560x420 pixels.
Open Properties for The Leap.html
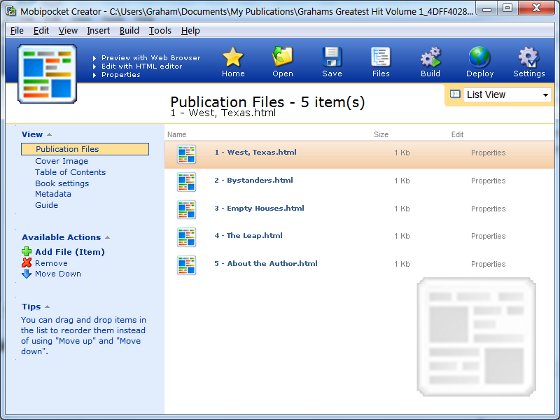[488, 236]
